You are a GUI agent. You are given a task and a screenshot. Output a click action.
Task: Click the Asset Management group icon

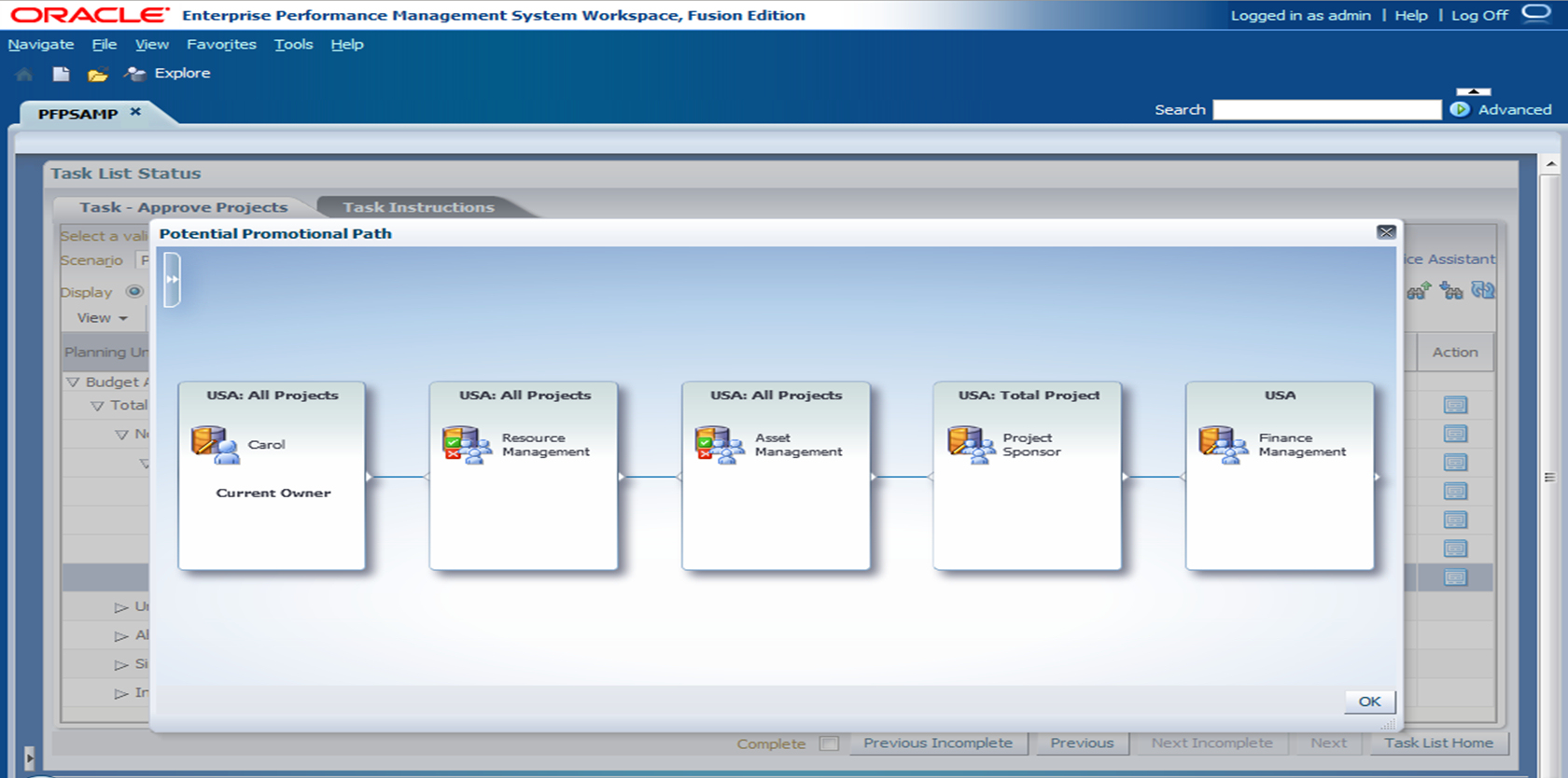tap(720, 445)
